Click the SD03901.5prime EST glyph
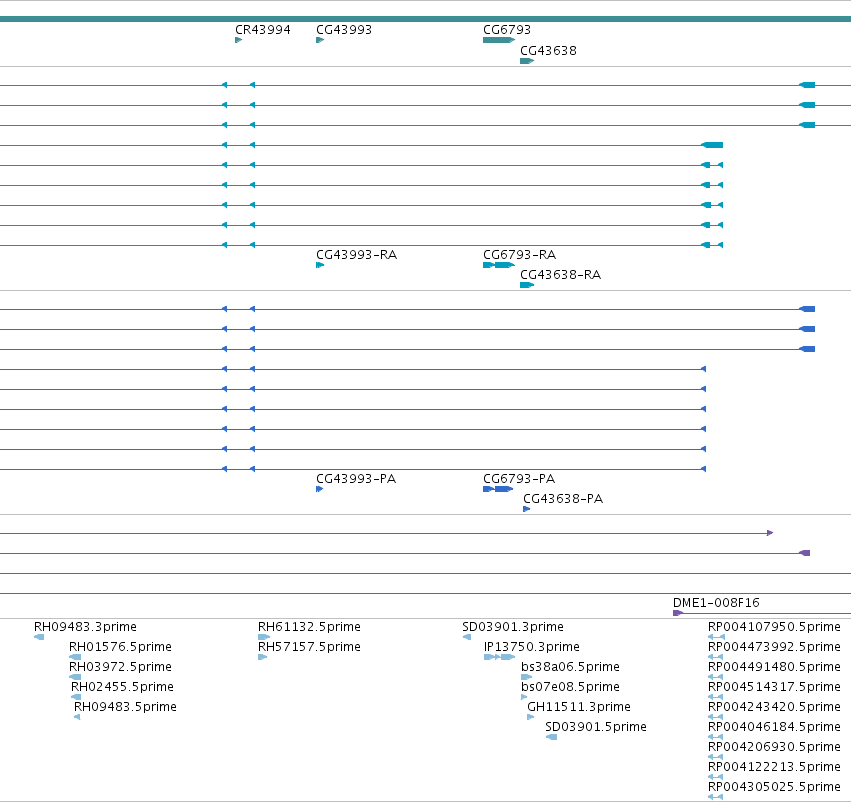This screenshot has width=851, height=802. (x=551, y=737)
